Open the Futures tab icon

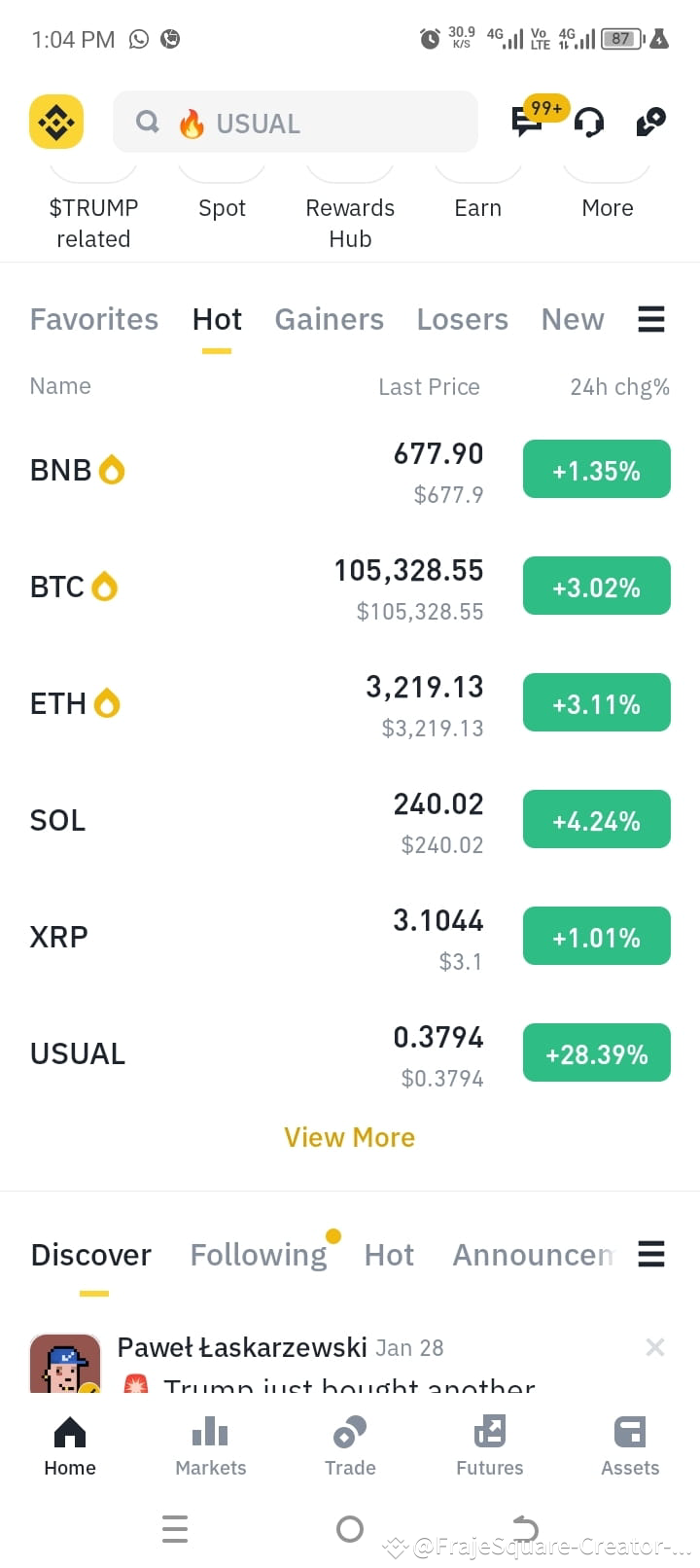coord(490,1432)
